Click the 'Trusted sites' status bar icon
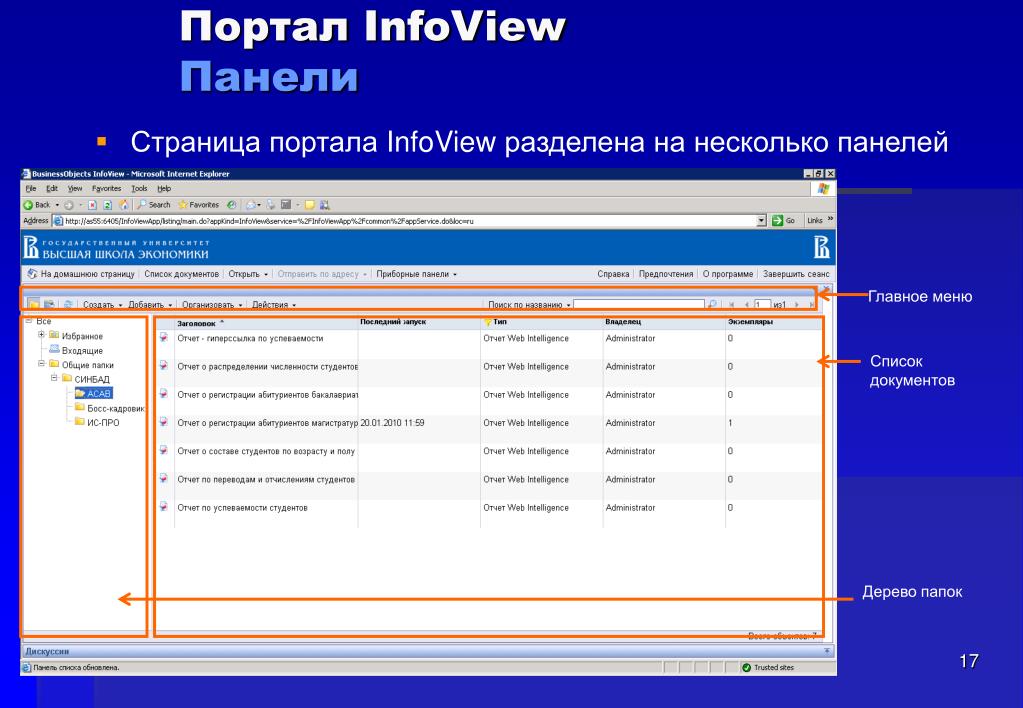The image size is (1023, 708). pyautogui.click(x=746, y=668)
